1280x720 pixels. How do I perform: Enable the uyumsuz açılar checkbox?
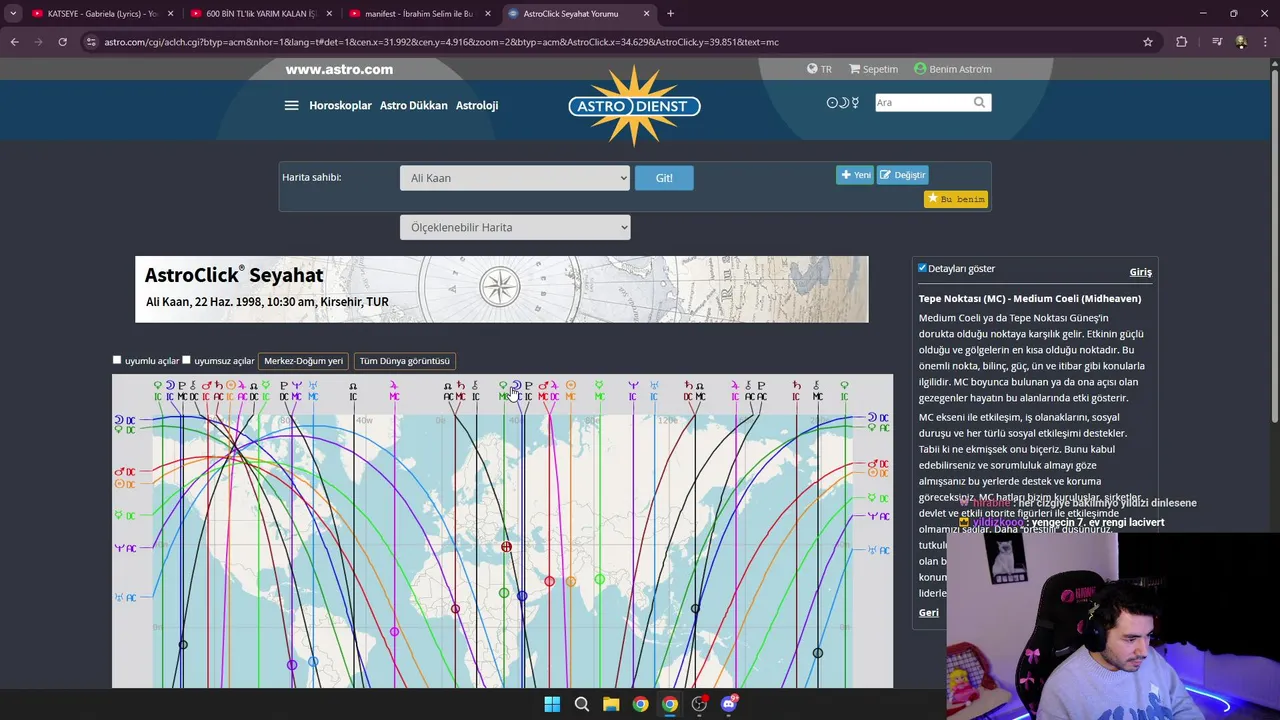coord(186,360)
